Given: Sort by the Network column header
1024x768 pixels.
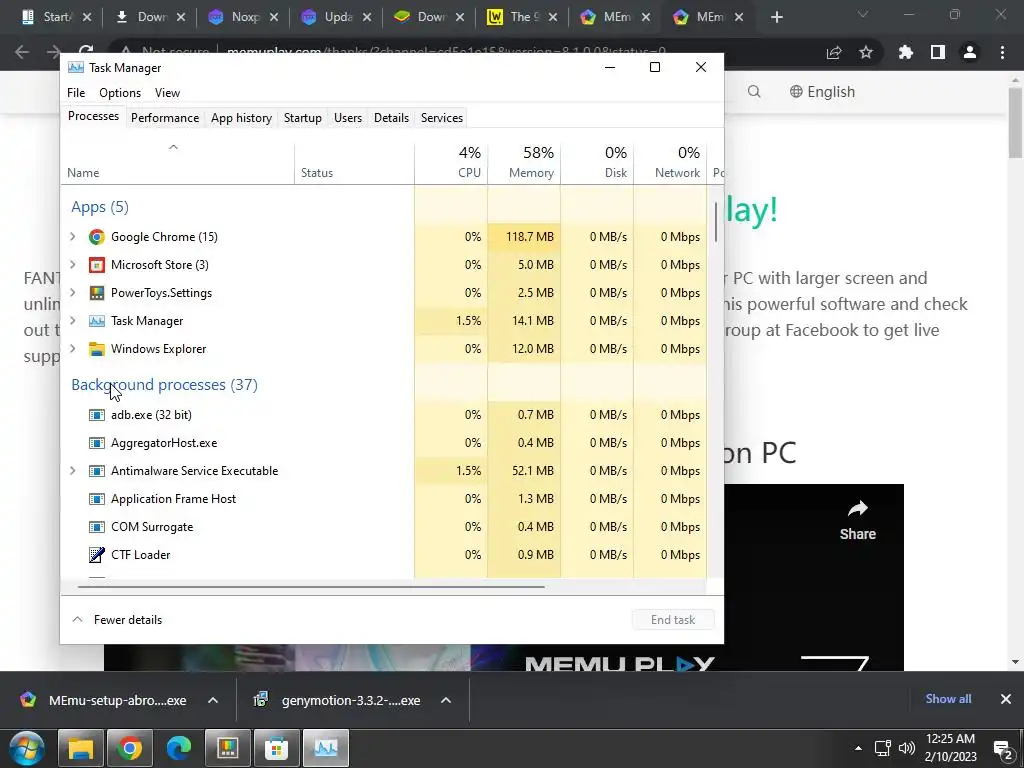Looking at the screenshot, I should (670, 162).
